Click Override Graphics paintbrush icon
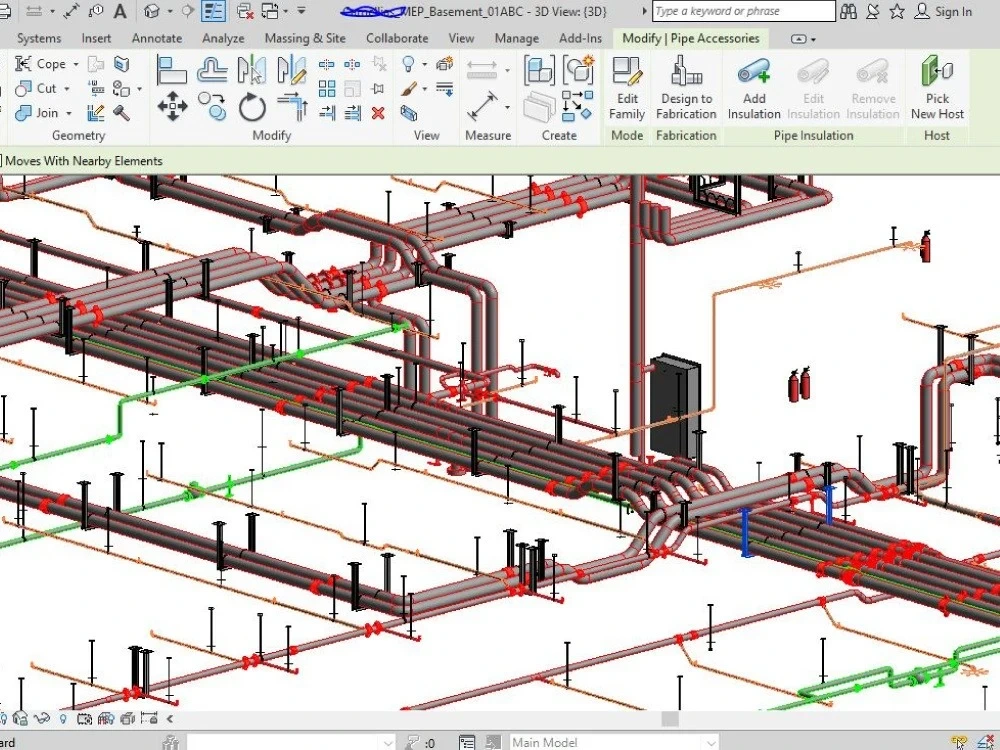Viewport: 1000px width, 750px height. click(x=409, y=89)
